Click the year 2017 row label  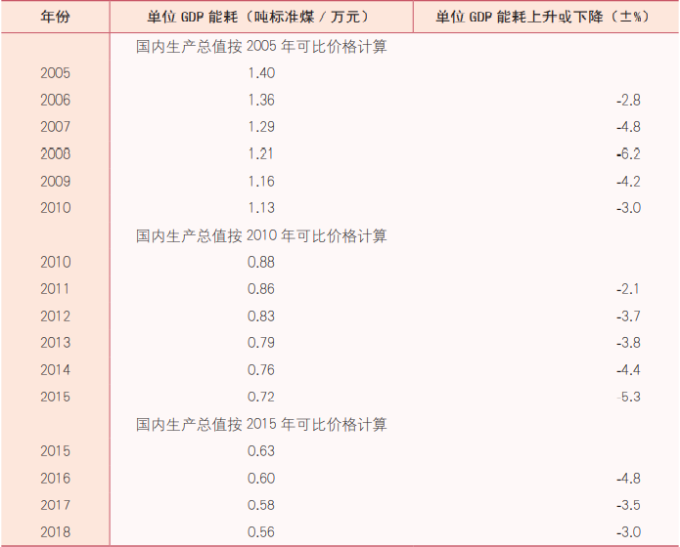pos(56,505)
